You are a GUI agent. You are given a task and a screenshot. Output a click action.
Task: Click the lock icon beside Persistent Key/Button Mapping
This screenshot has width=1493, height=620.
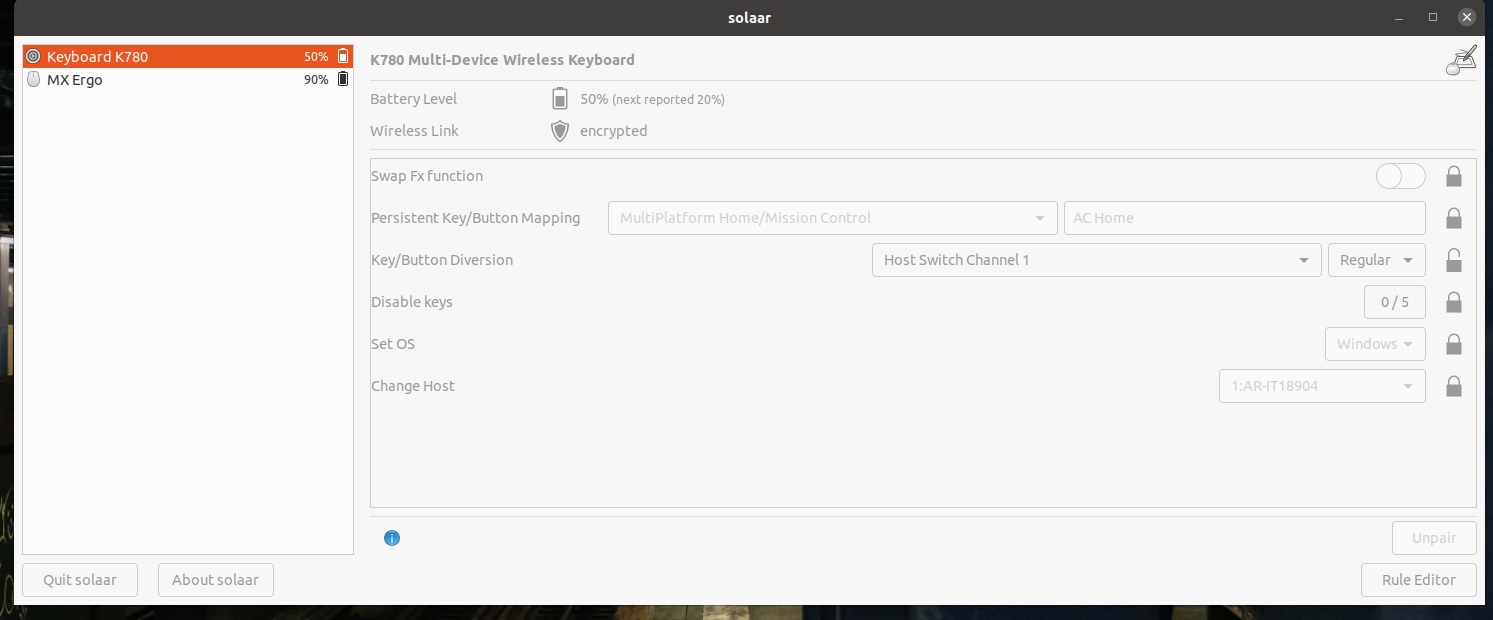(1454, 218)
